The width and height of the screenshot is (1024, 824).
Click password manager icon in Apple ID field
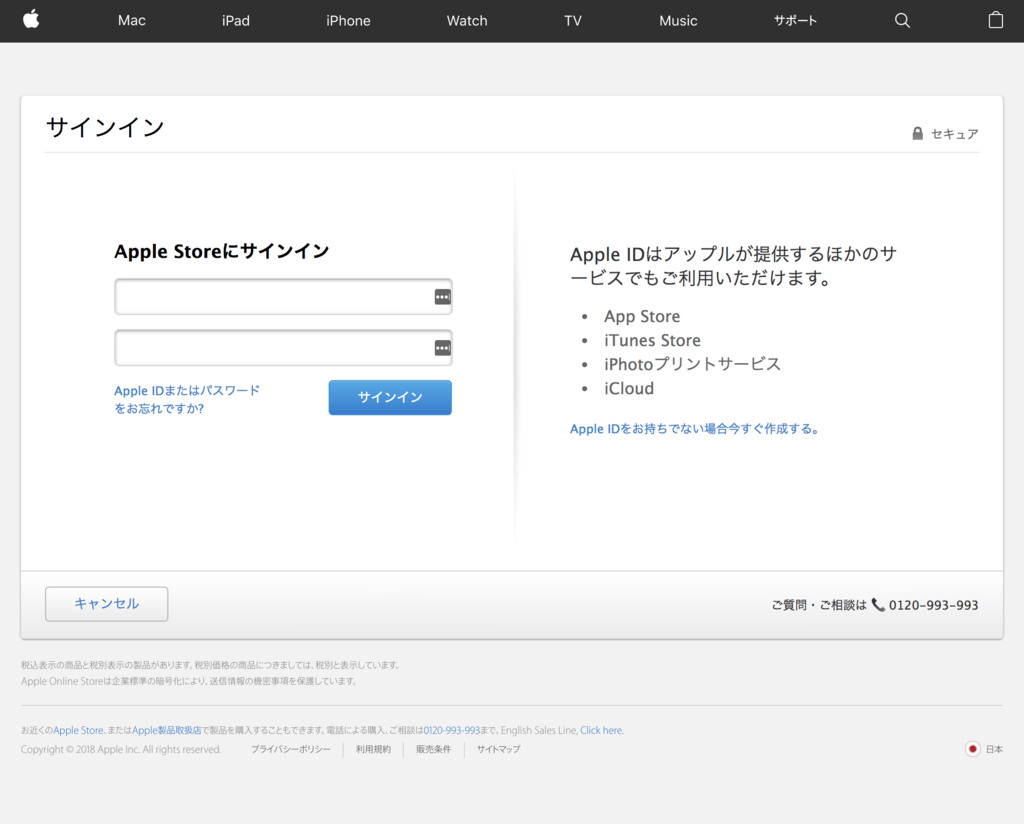(x=442, y=297)
